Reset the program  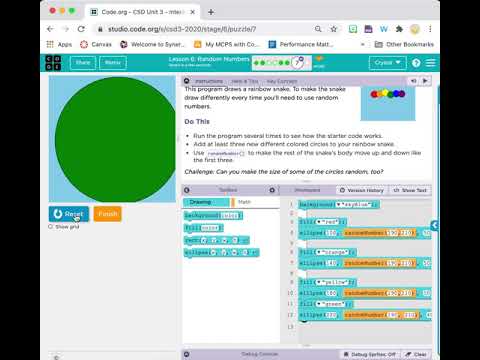[69, 214]
